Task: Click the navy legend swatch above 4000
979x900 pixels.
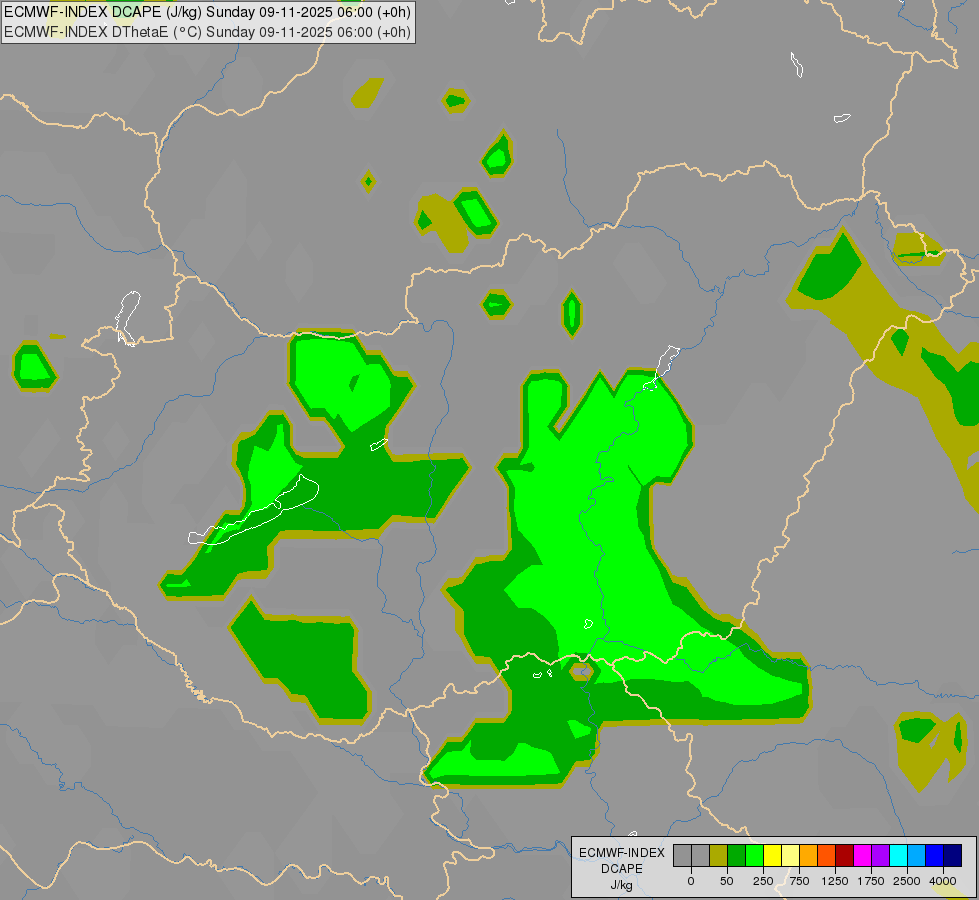Action: (x=953, y=856)
